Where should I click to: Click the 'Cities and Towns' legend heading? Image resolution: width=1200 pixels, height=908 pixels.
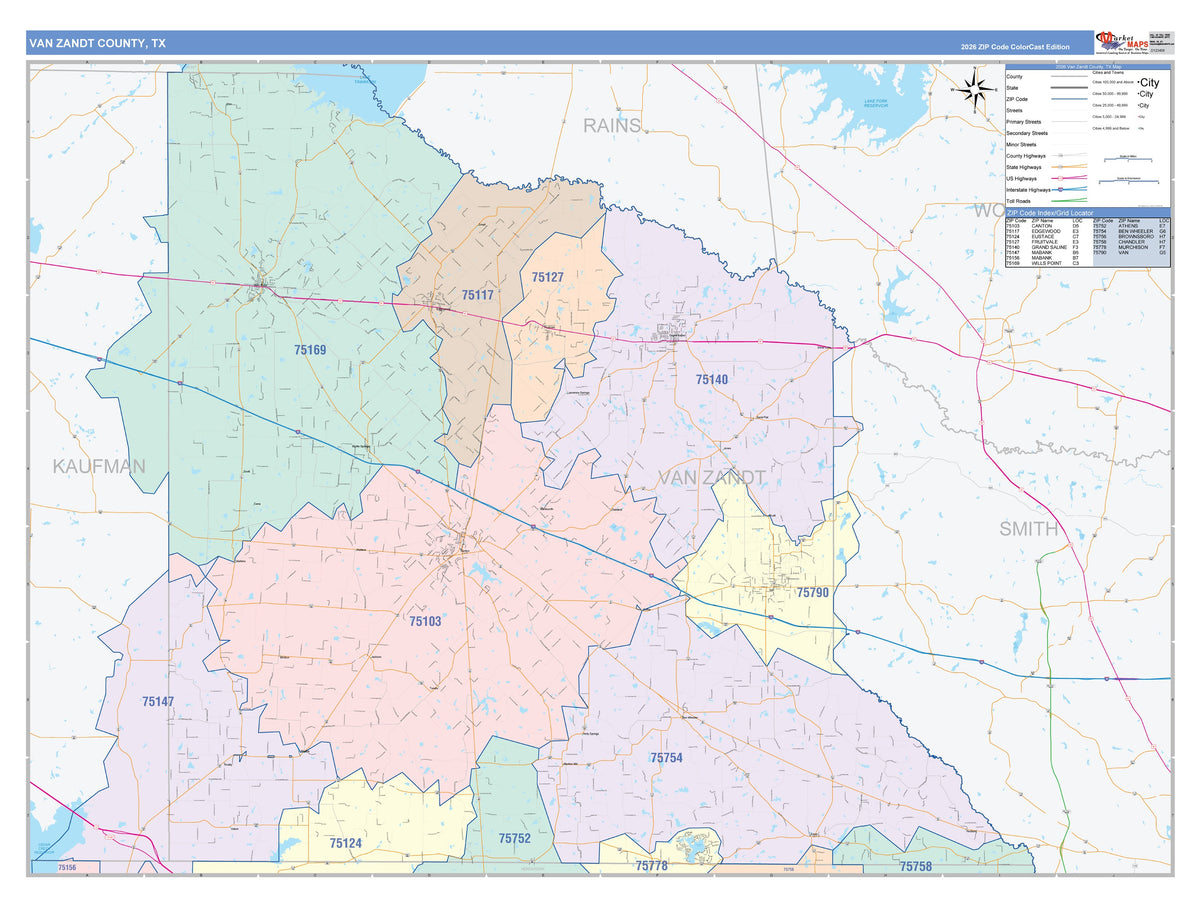tap(1108, 72)
